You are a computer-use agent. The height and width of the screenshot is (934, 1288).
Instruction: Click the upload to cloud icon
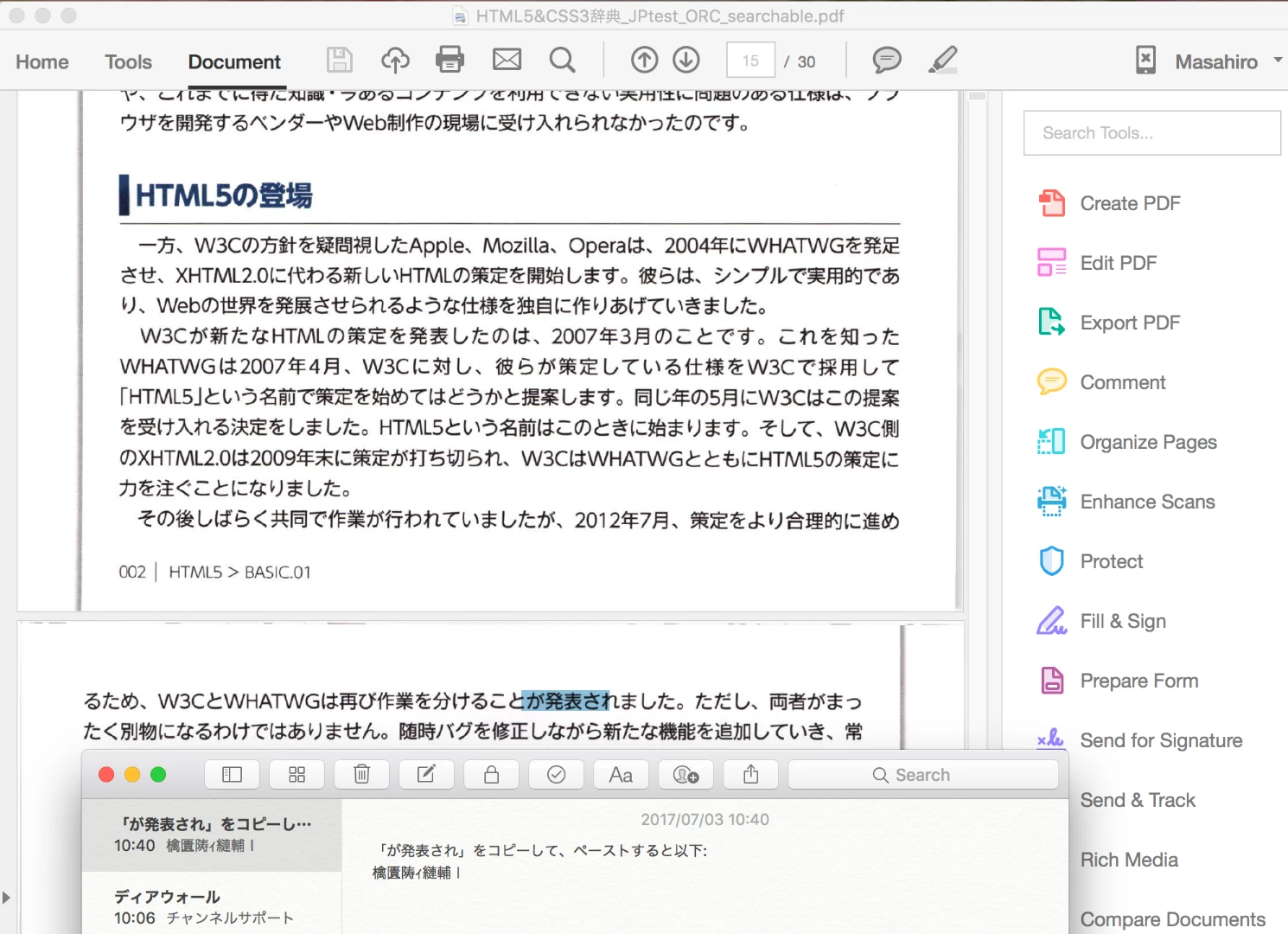(x=395, y=60)
